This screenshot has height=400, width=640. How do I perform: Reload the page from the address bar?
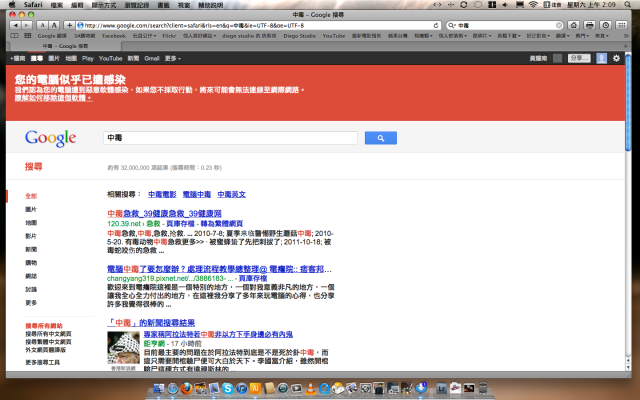[x=436, y=25]
